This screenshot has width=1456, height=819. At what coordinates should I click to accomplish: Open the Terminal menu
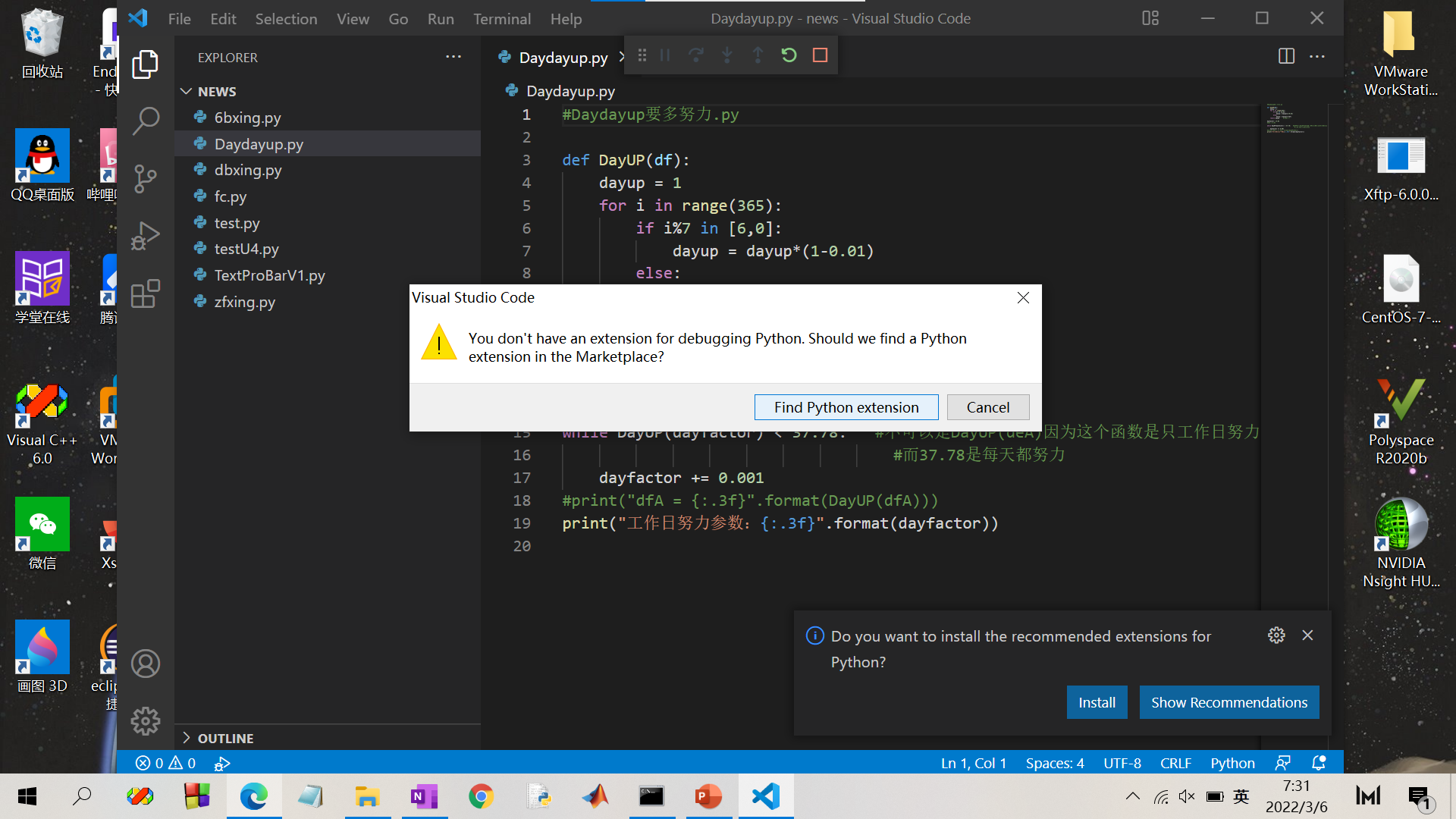point(501,19)
